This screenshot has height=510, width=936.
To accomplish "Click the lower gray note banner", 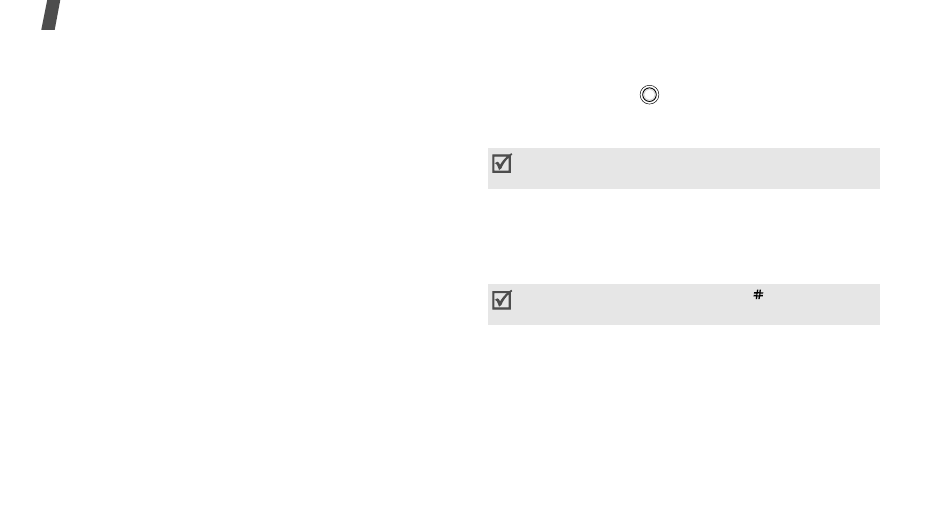I will point(684,304).
